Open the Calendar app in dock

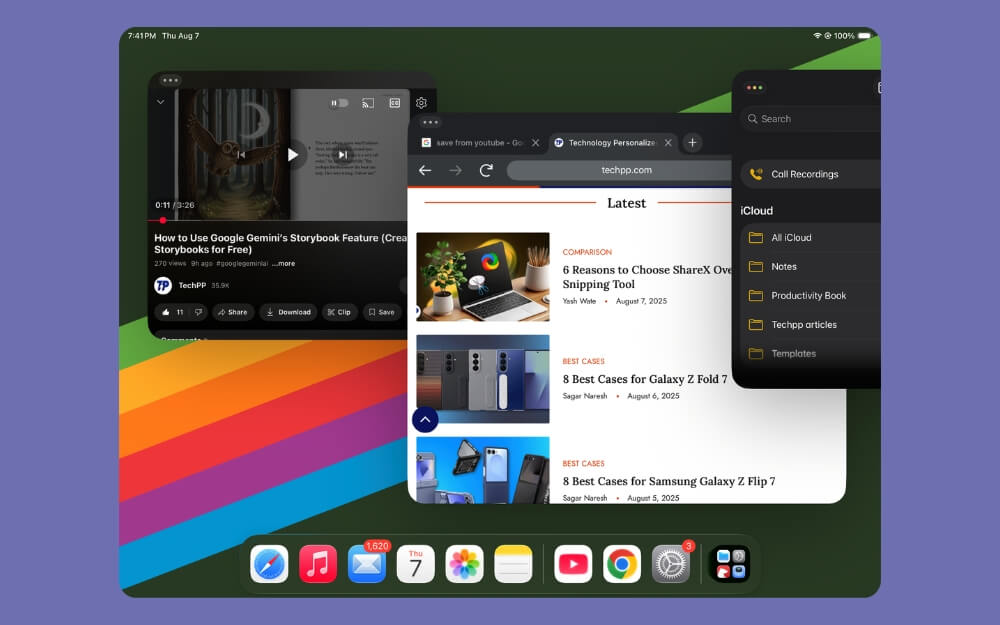416,564
